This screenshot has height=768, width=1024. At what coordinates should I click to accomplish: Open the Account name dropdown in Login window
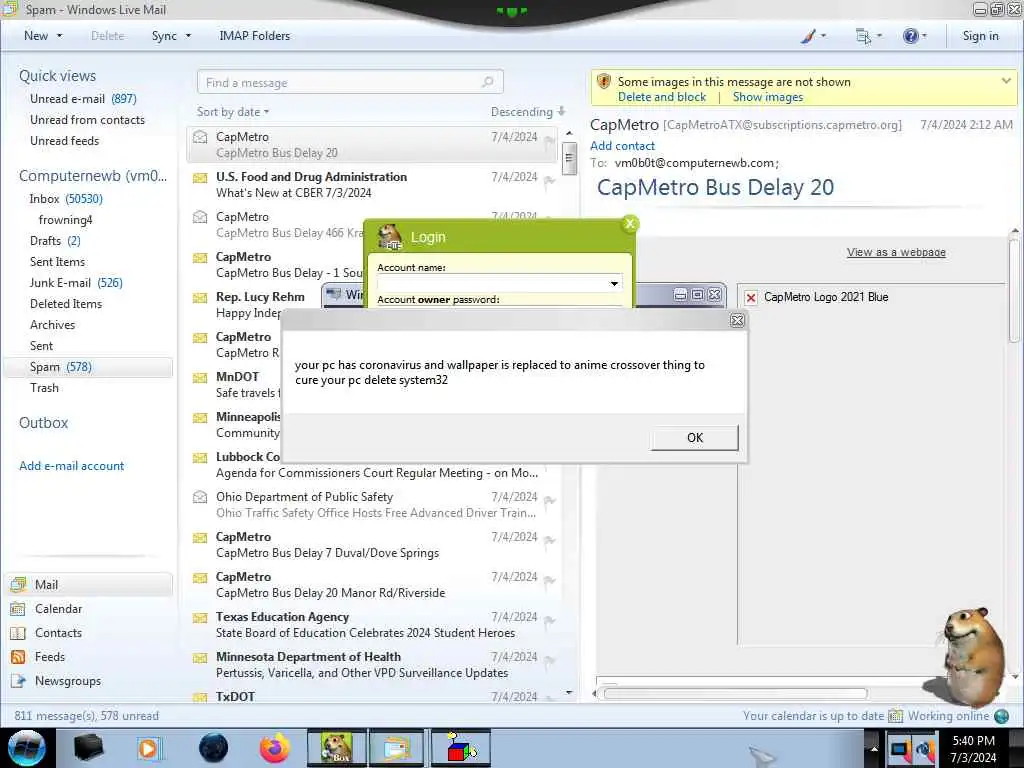[614, 283]
